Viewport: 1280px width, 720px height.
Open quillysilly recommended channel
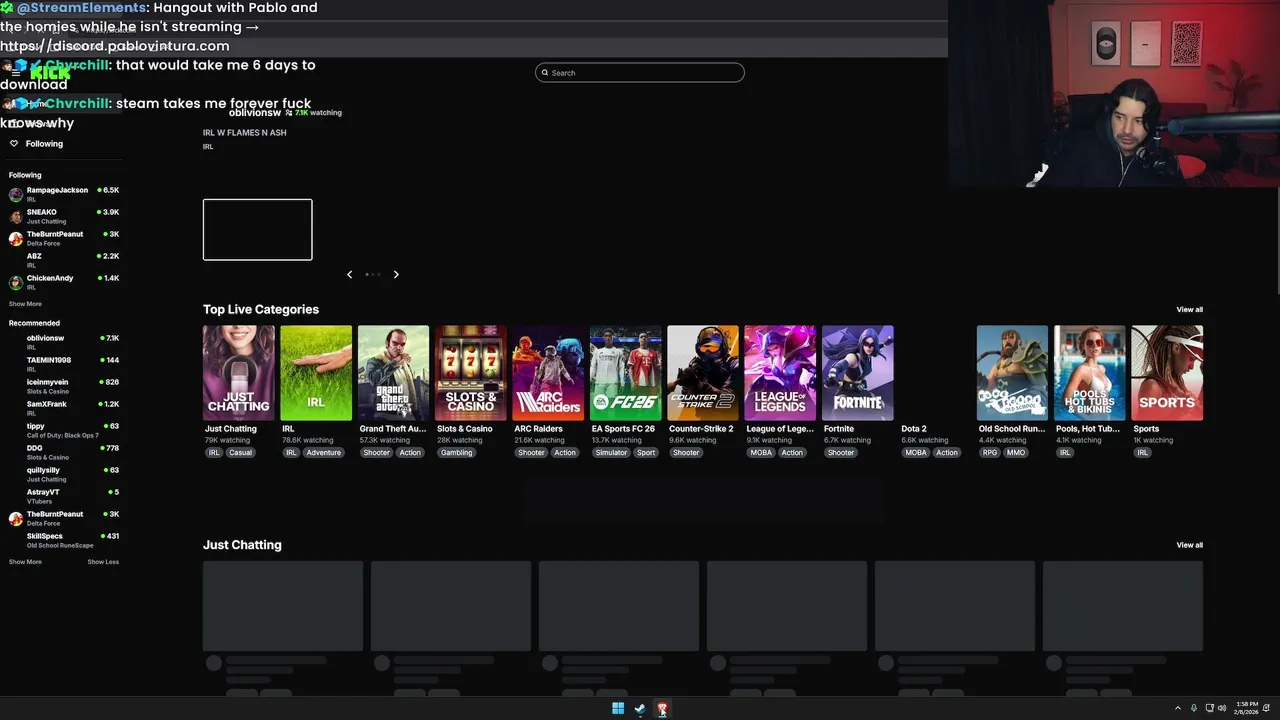coord(64,474)
